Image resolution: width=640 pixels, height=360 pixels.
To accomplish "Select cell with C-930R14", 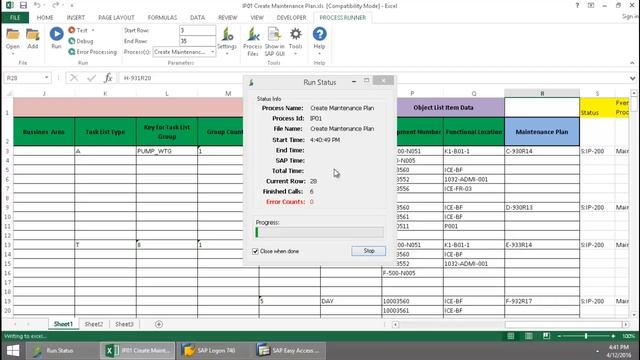I will click(x=542, y=151).
